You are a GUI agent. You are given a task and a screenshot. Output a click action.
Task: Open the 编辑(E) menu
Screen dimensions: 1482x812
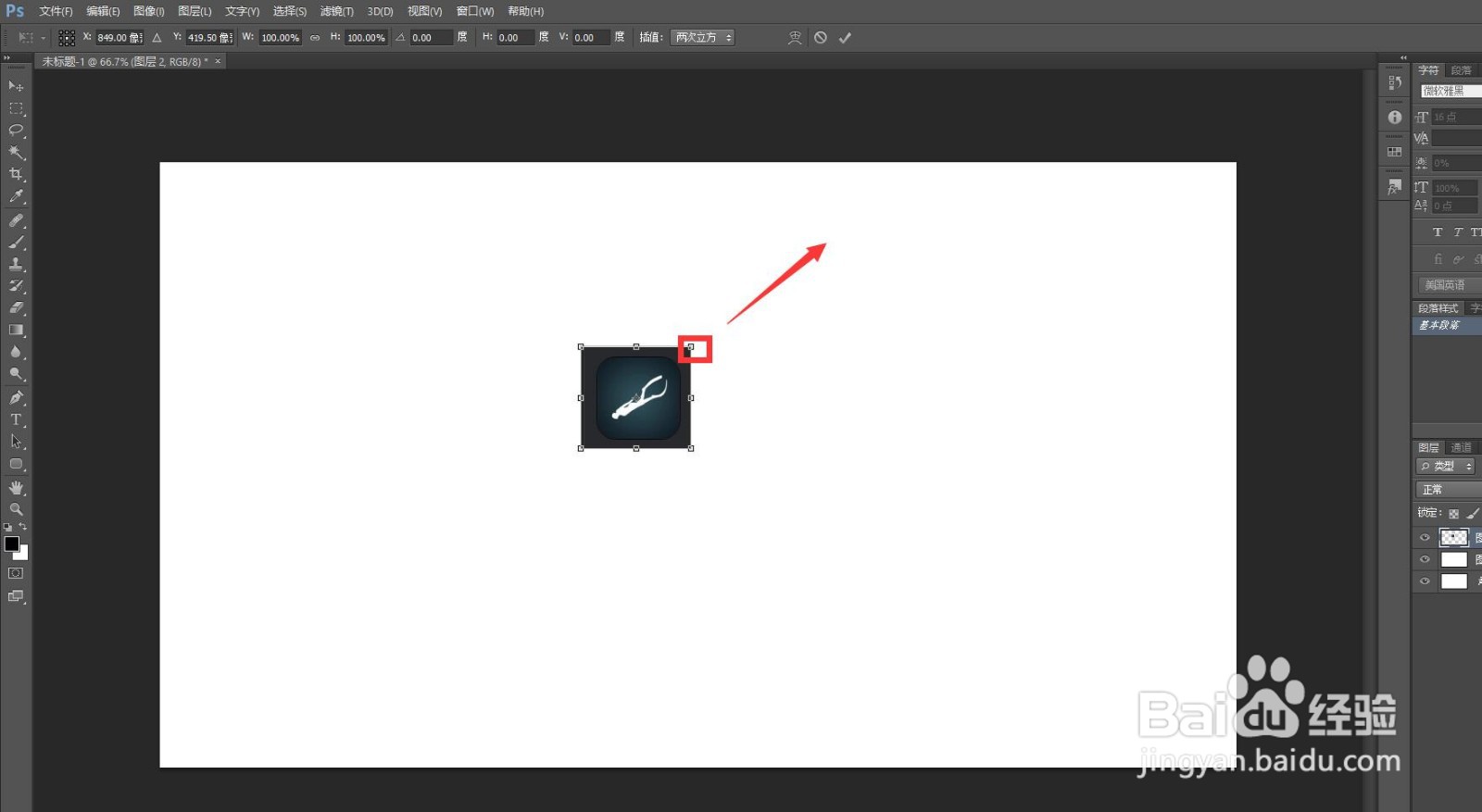click(x=103, y=11)
